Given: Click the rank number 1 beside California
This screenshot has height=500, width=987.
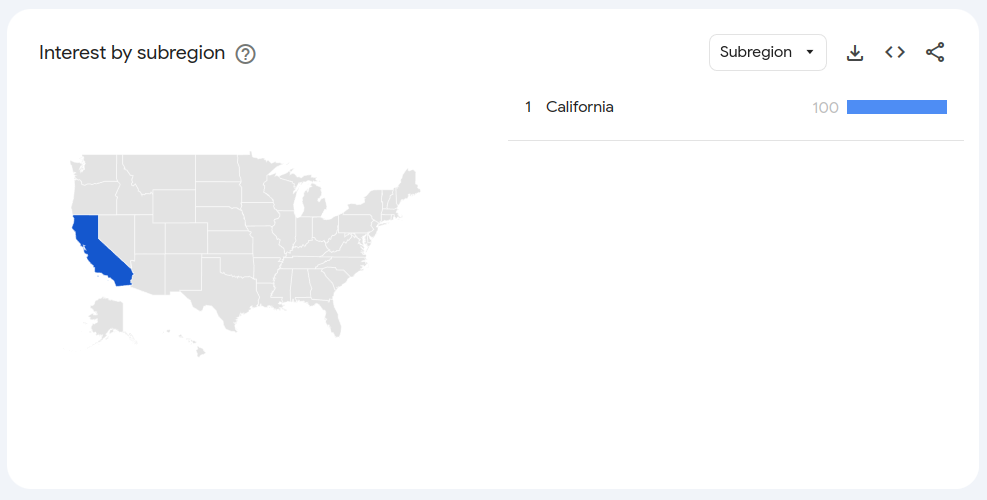Looking at the screenshot, I should coord(528,107).
